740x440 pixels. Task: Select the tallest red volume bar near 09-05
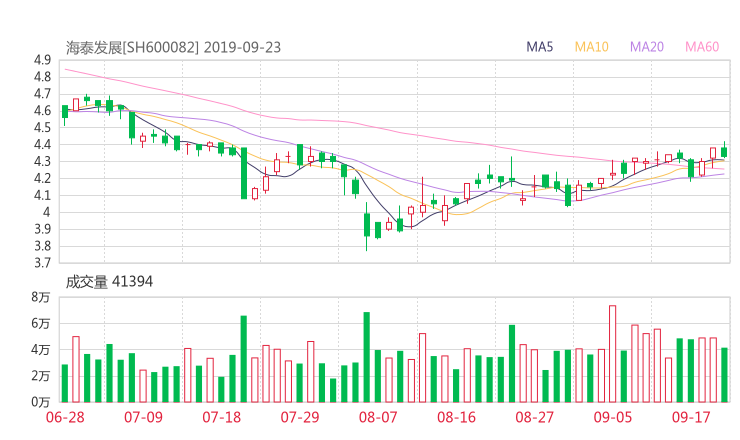[x=612, y=354]
